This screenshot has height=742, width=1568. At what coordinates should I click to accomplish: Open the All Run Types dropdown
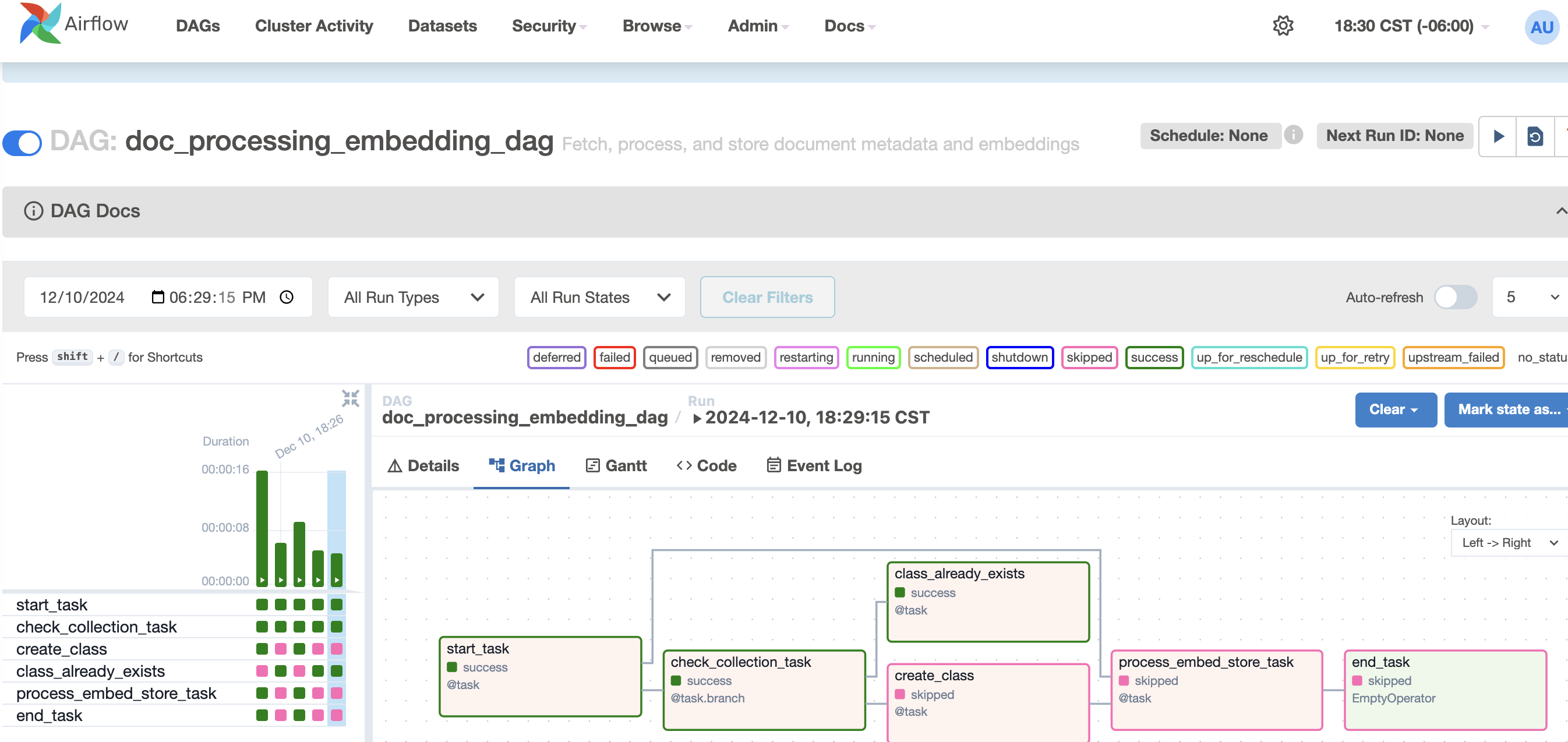click(414, 297)
